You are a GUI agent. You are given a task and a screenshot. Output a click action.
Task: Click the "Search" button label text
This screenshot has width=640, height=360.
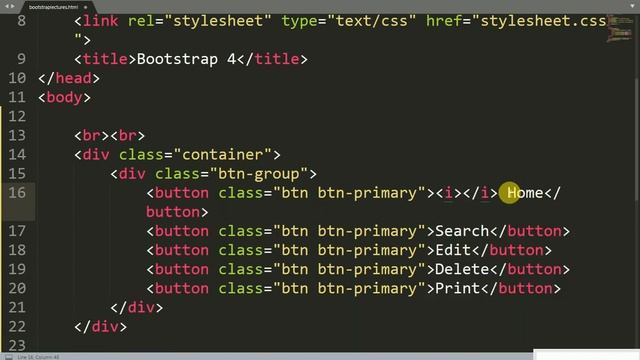point(462,231)
